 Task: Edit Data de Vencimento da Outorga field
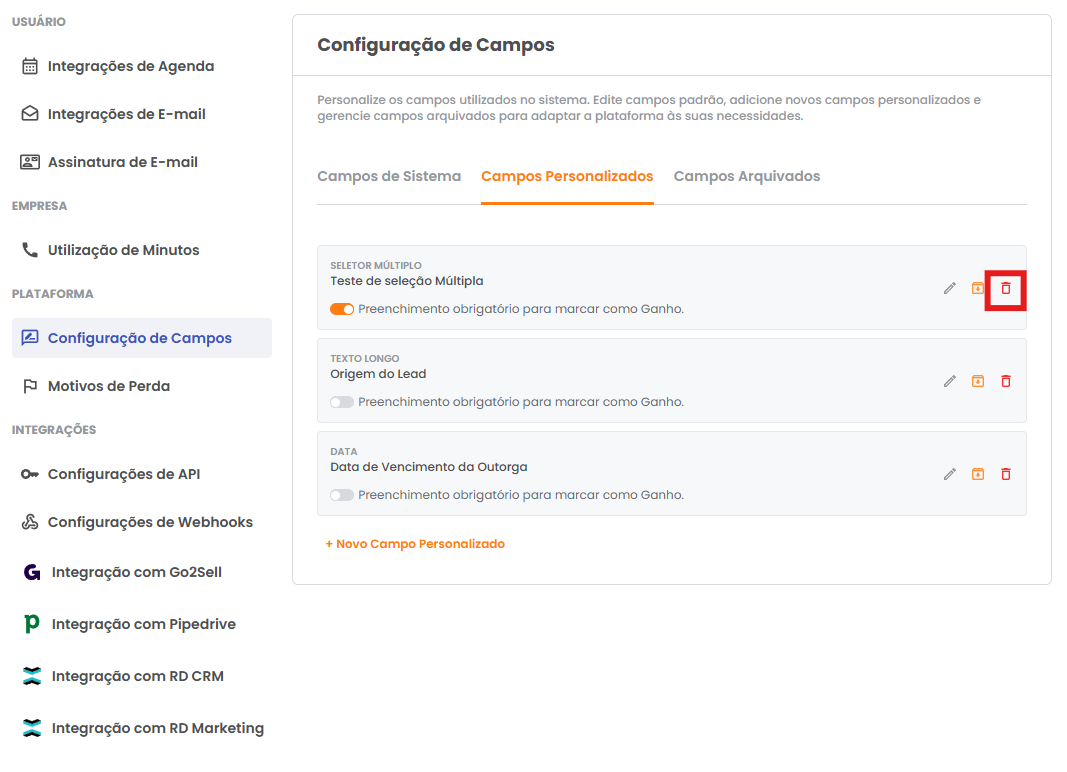click(x=950, y=474)
